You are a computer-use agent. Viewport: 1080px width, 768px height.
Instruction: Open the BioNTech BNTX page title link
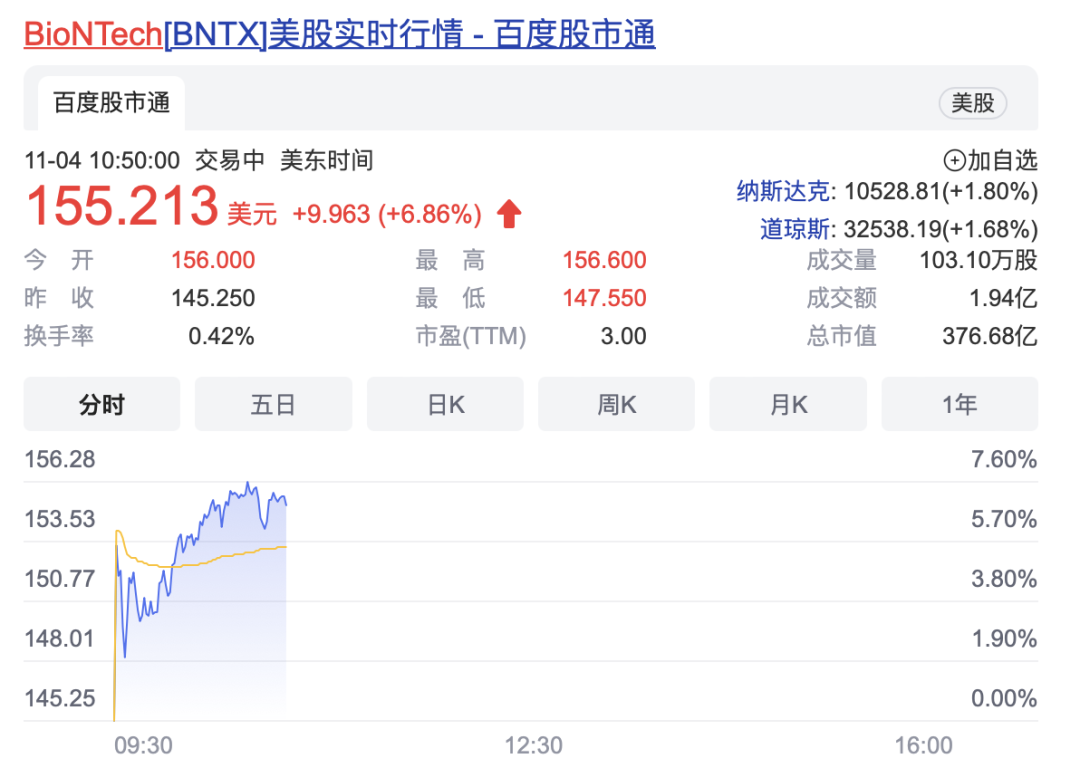point(340,35)
